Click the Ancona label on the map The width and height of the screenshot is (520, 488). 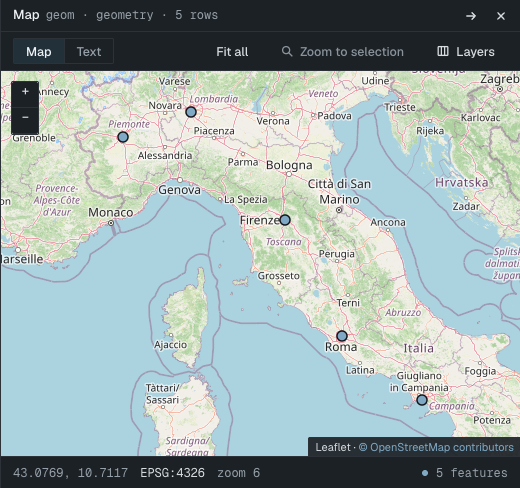pos(388,222)
